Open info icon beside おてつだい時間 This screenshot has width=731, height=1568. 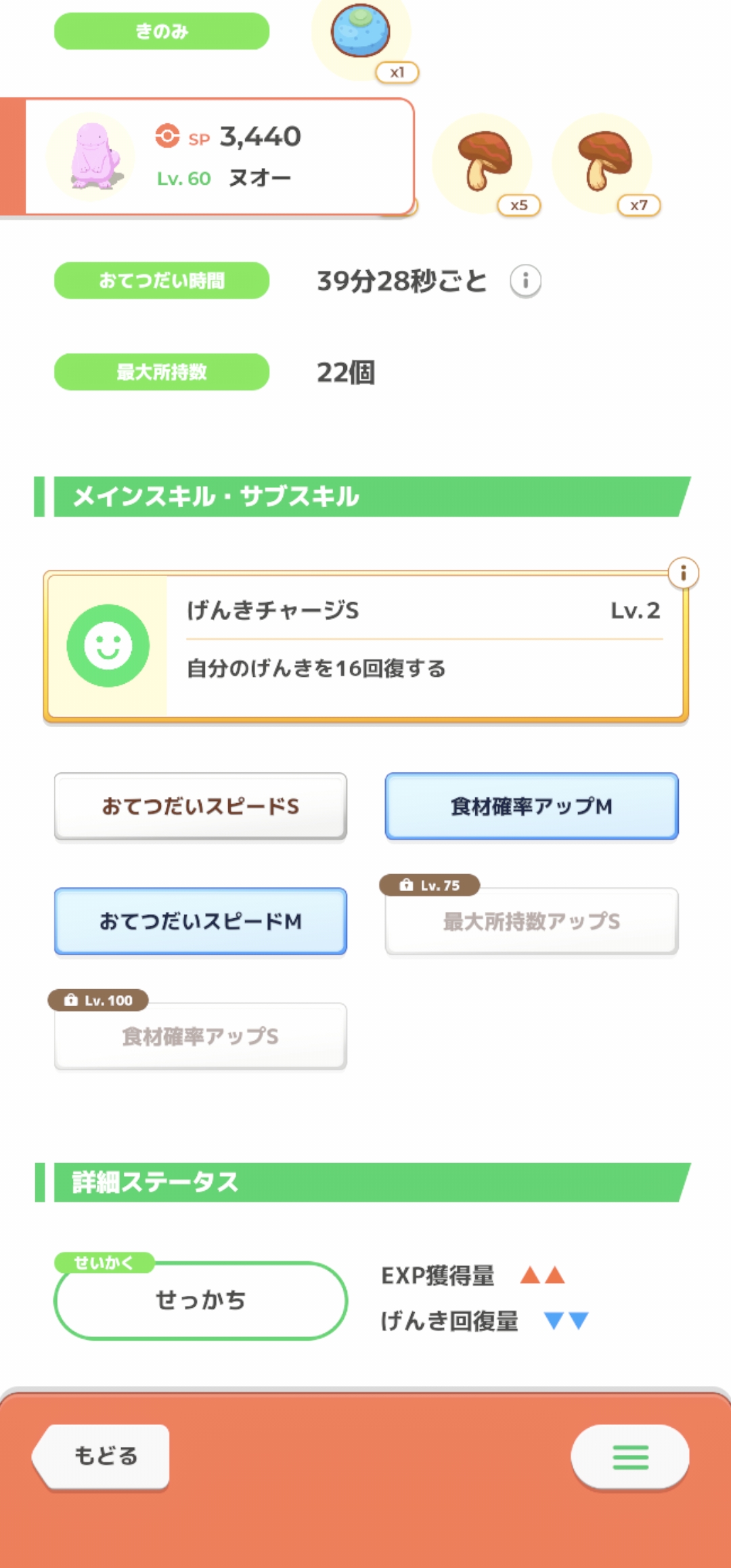pos(525,280)
